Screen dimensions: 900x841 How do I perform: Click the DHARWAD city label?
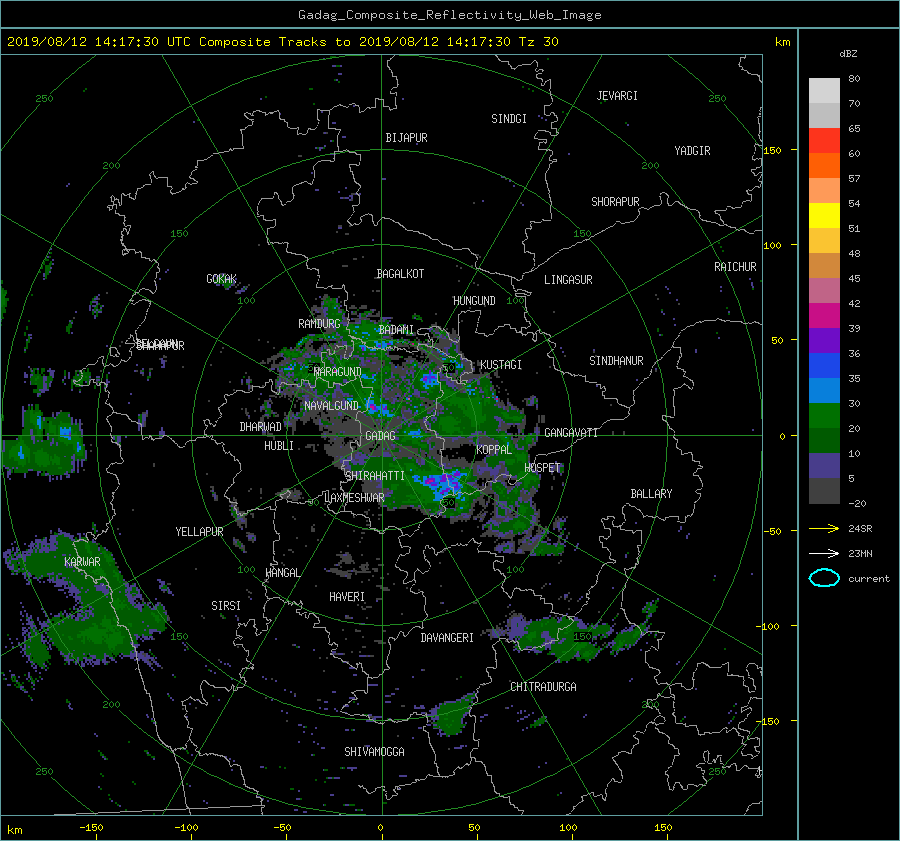(261, 427)
